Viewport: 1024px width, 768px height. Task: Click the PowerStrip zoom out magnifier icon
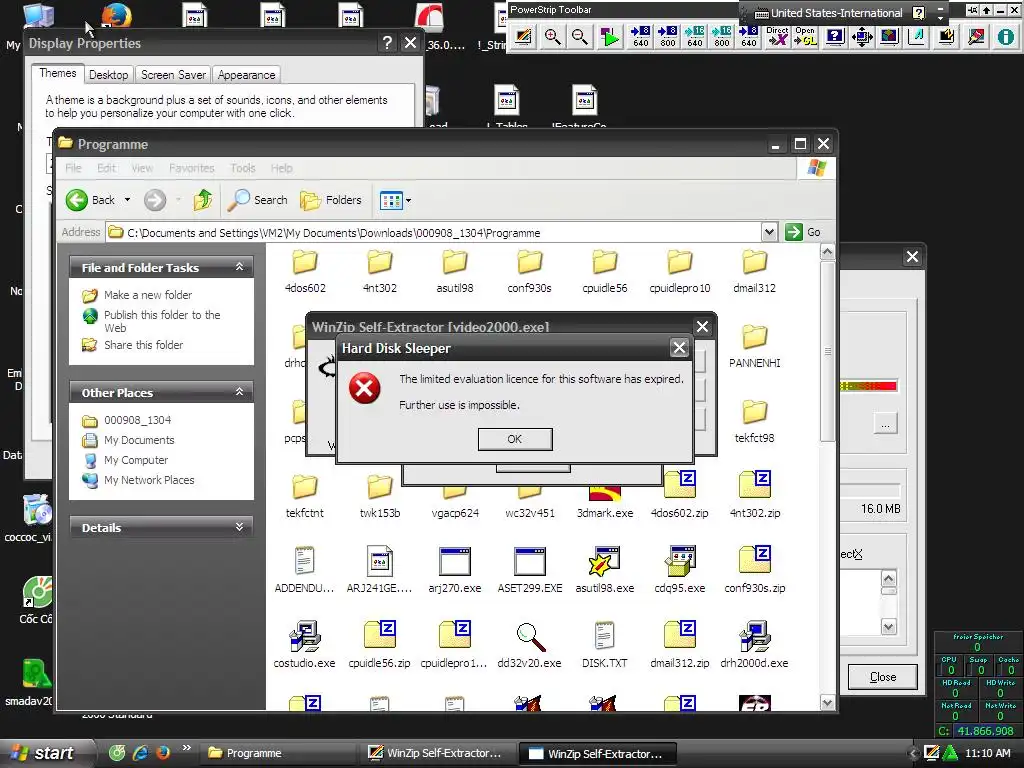pyautogui.click(x=579, y=37)
